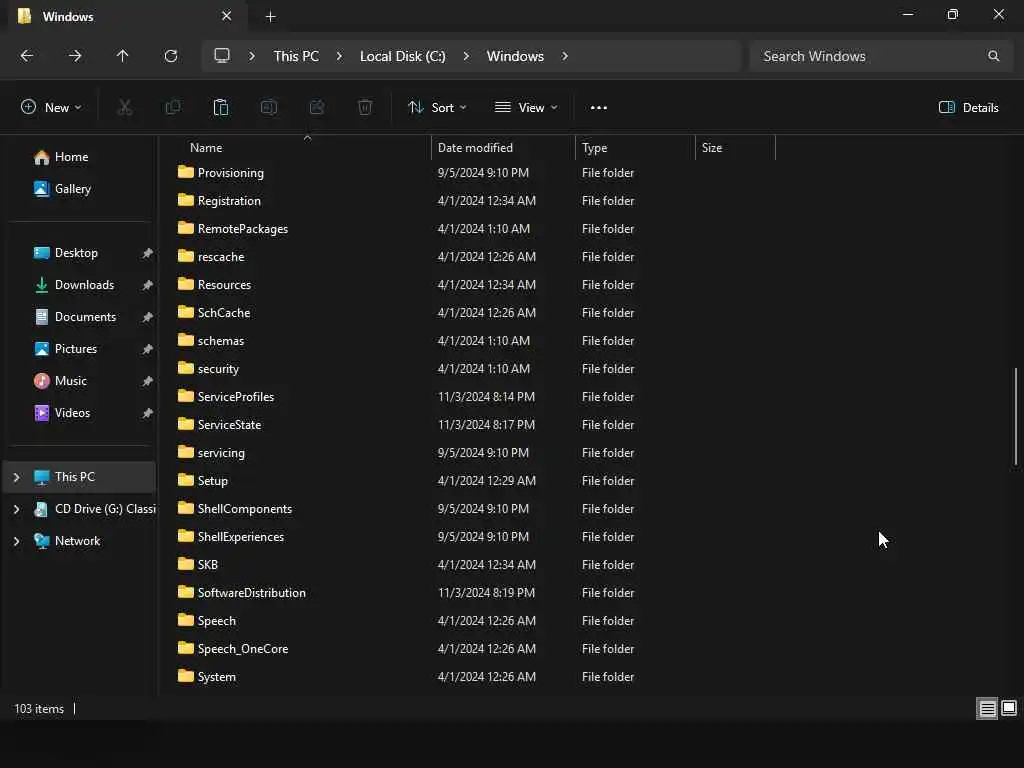
Task: Select the Windows tab title
Action: [68, 17]
